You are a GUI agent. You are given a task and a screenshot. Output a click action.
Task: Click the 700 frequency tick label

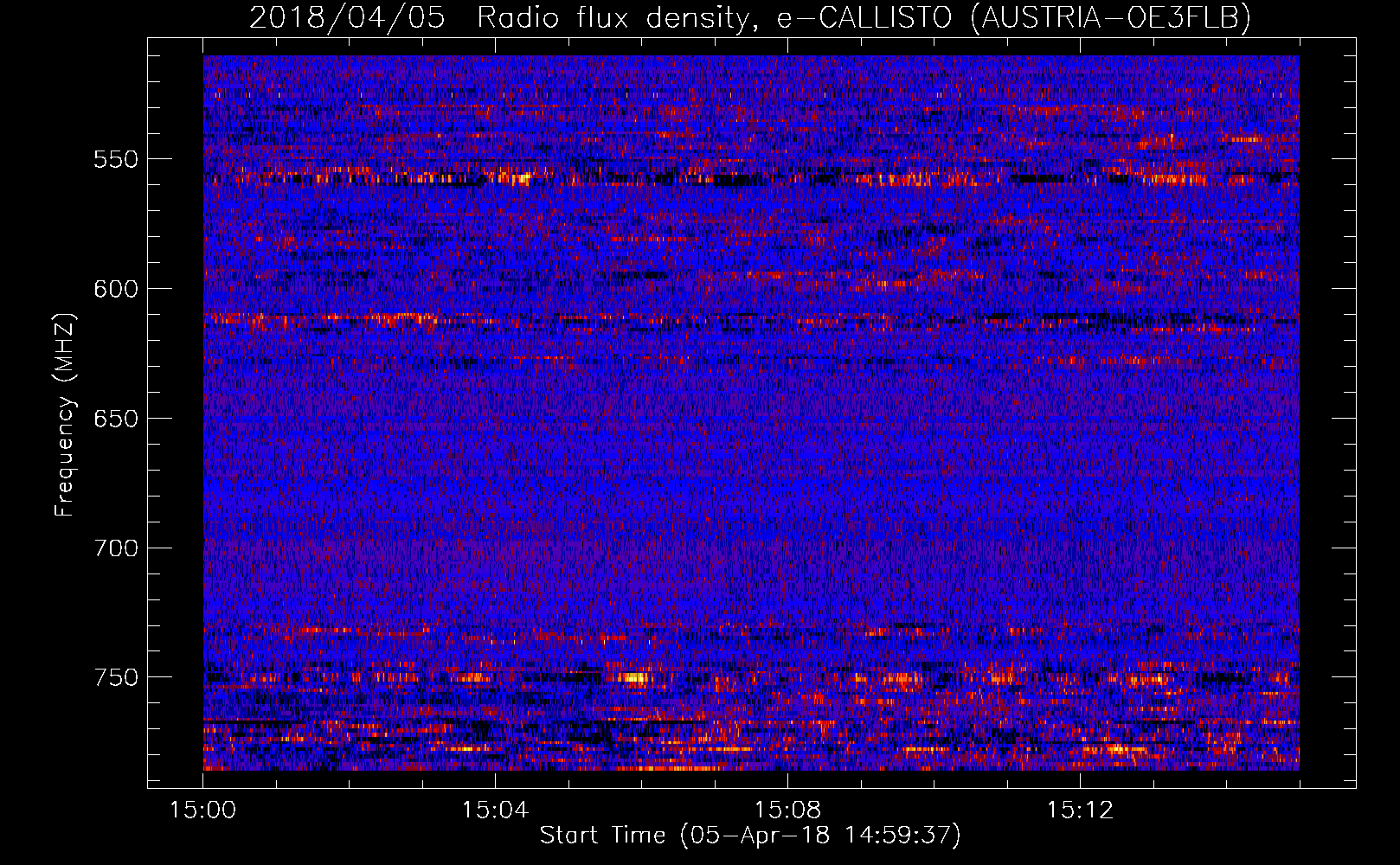(116, 548)
